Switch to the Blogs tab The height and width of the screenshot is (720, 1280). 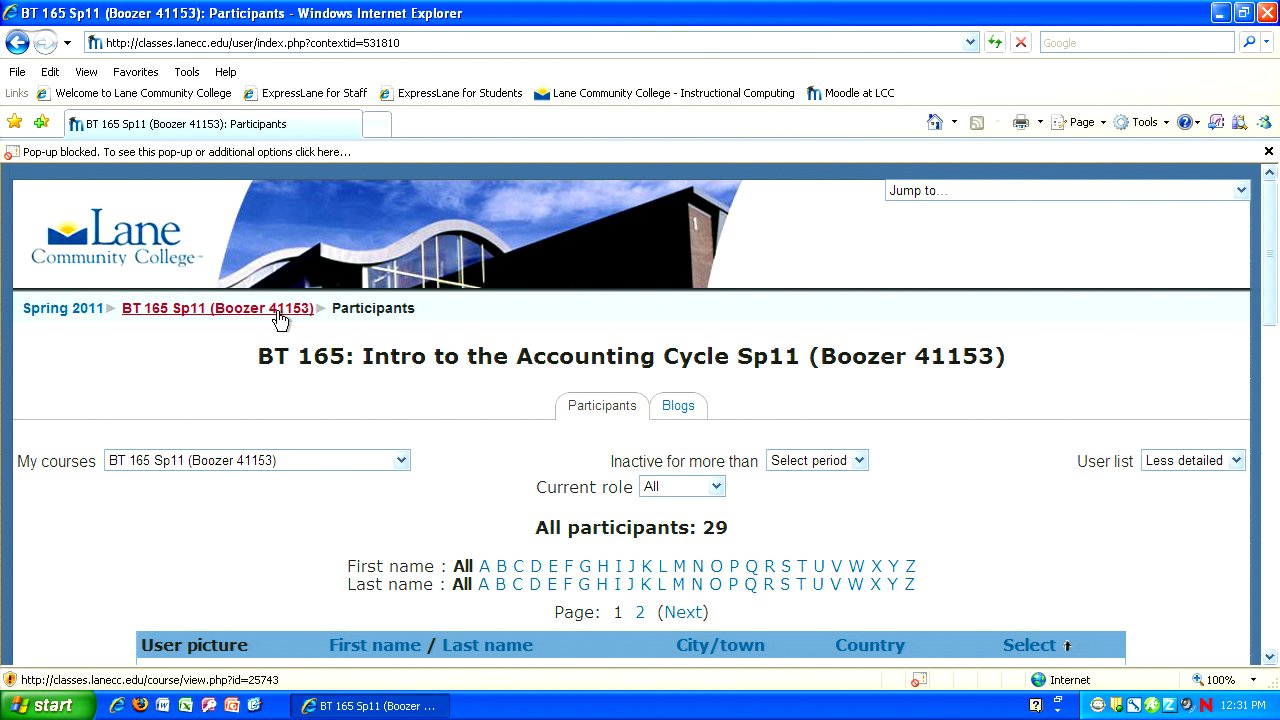point(678,406)
